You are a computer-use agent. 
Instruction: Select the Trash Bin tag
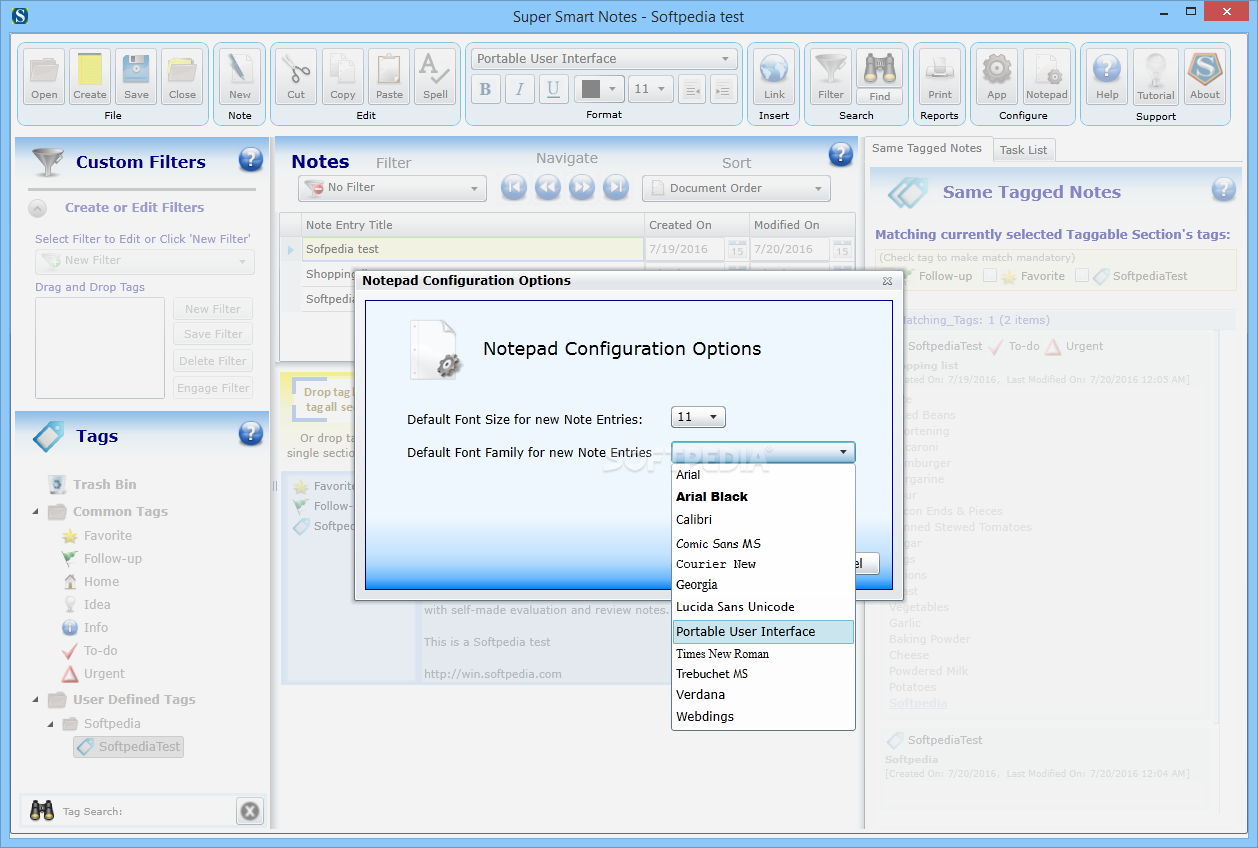coord(104,485)
